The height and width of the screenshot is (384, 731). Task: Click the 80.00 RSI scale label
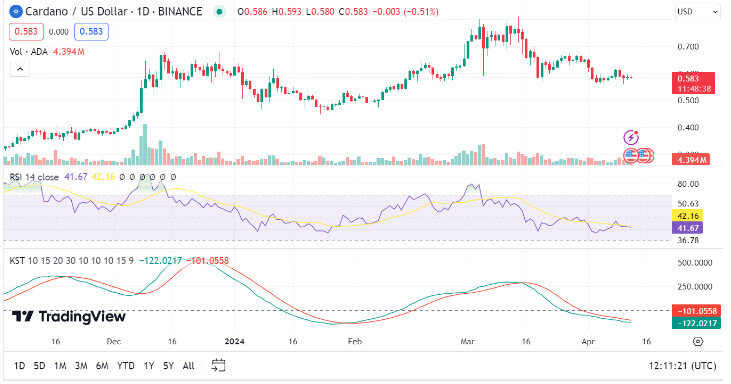[x=688, y=184]
